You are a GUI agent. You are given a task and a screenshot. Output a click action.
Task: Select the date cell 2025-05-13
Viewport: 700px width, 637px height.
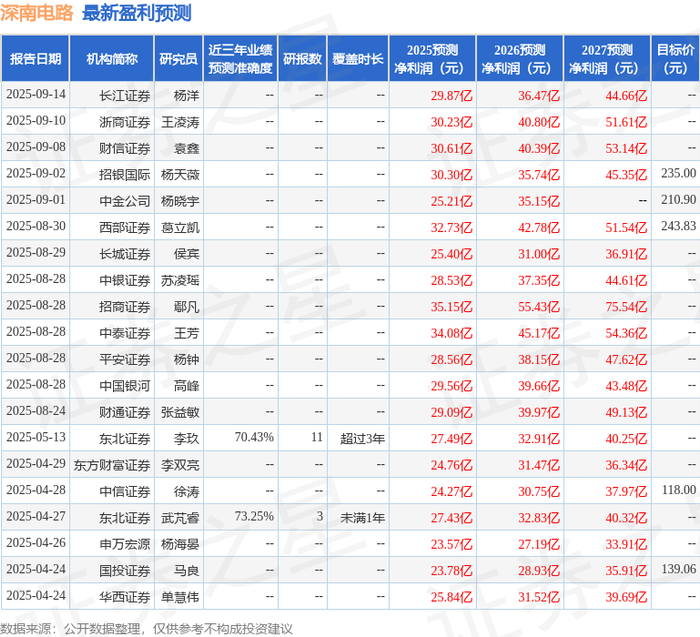point(36,437)
